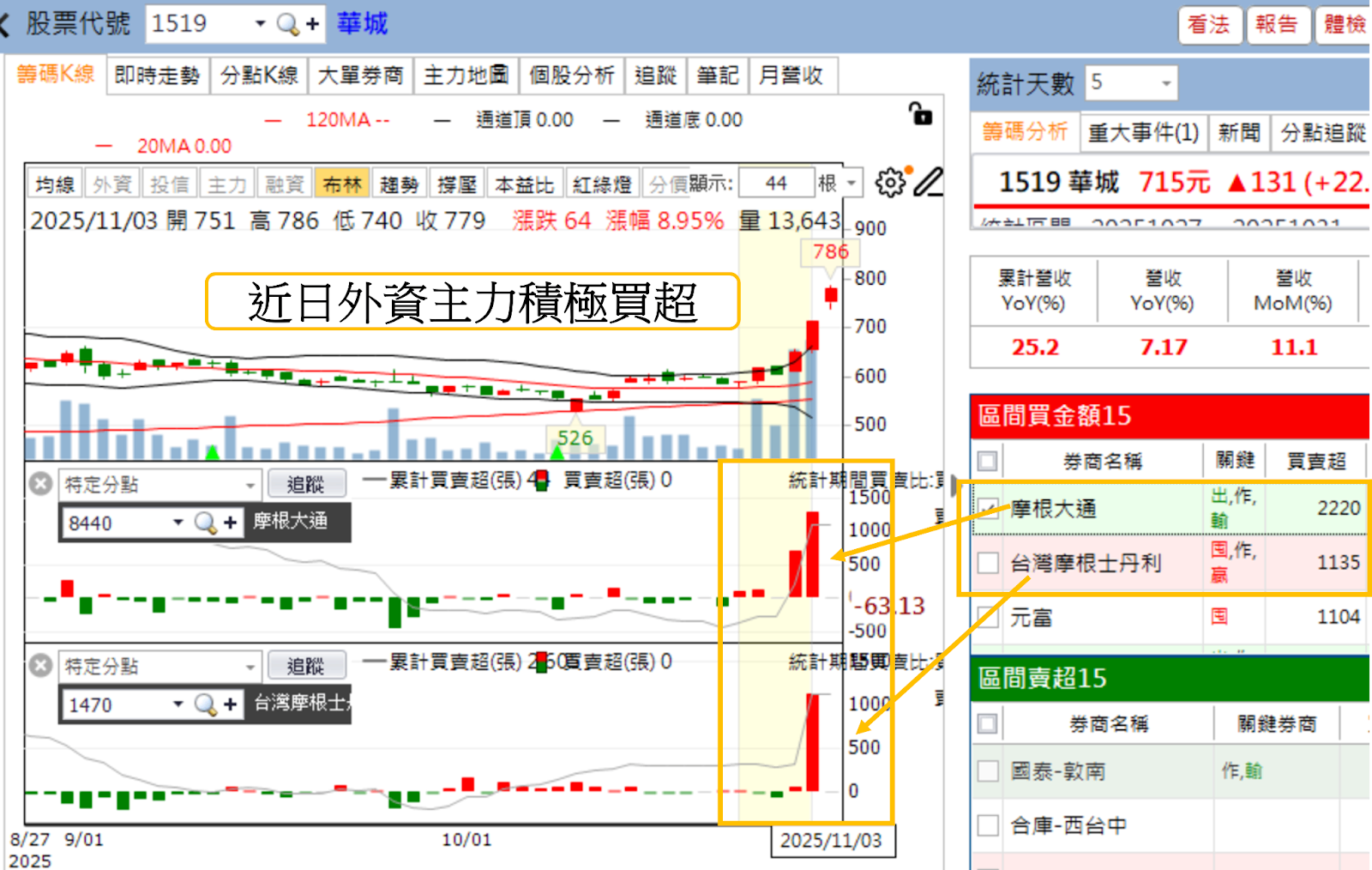Open broker search magnifier in the 8440 field
The image size is (1372, 870).
click(203, 523)
